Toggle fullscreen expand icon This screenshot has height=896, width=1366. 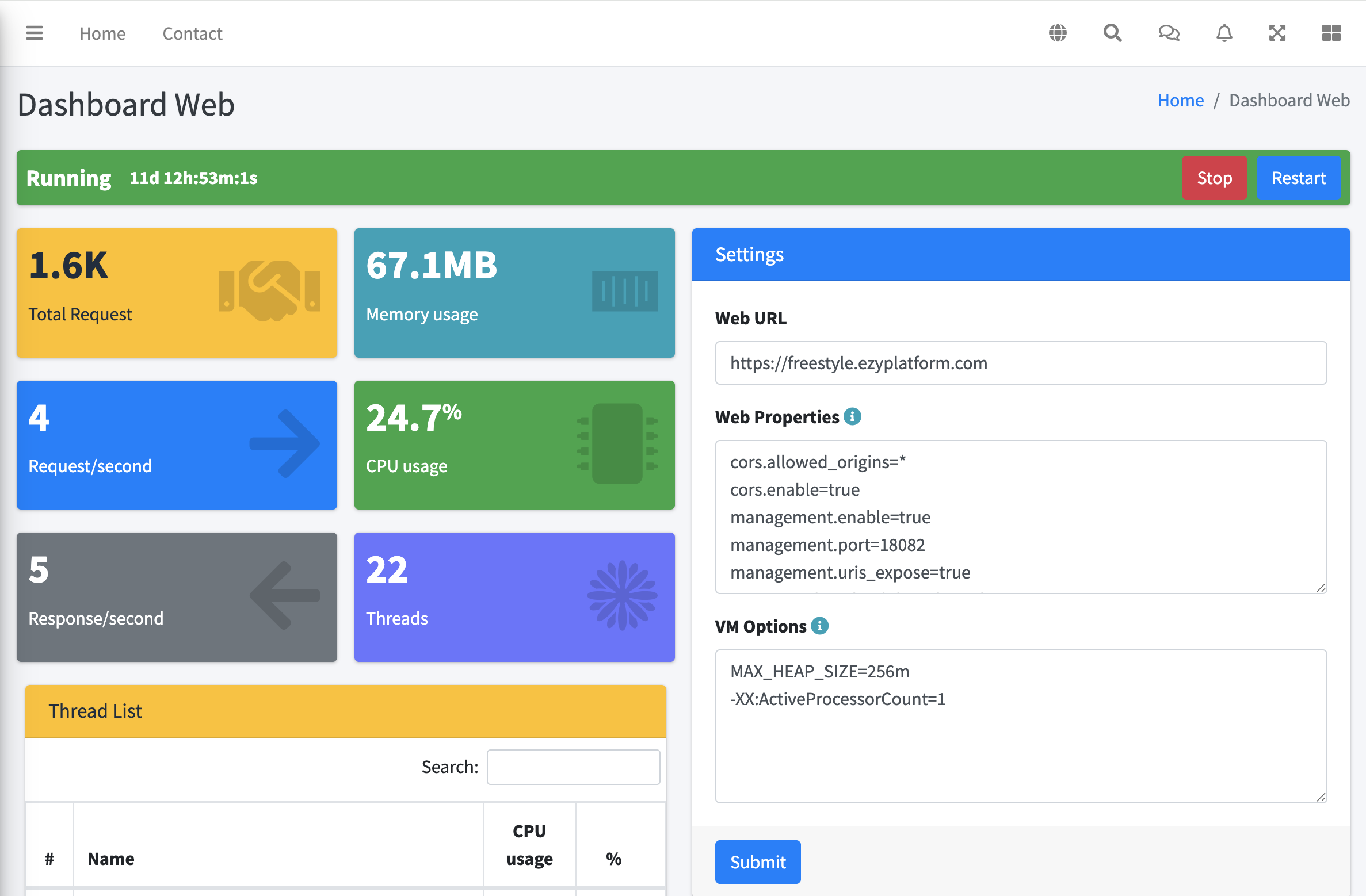point(1277,33)
